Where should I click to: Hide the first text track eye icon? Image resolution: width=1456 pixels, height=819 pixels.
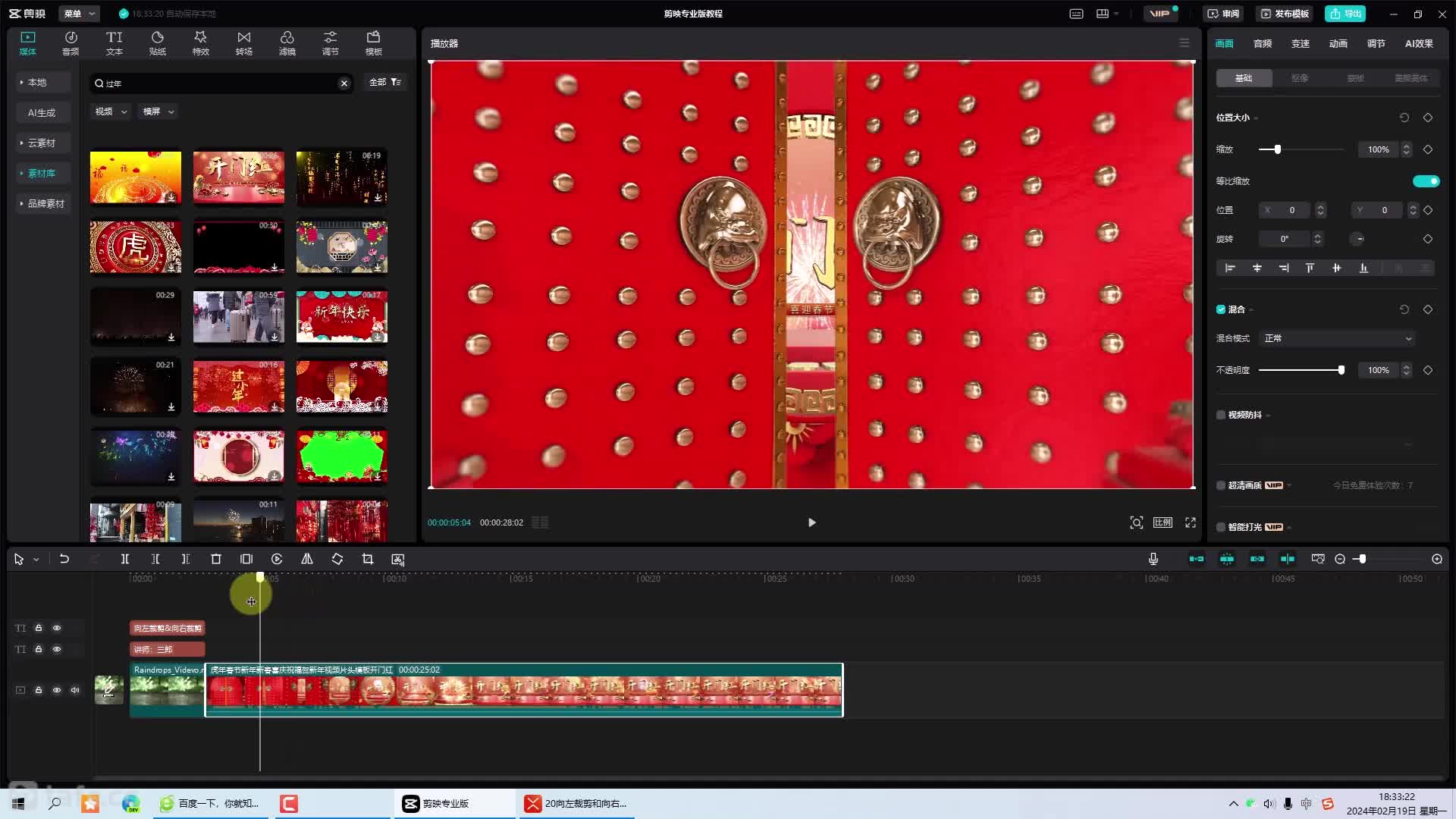57,628
